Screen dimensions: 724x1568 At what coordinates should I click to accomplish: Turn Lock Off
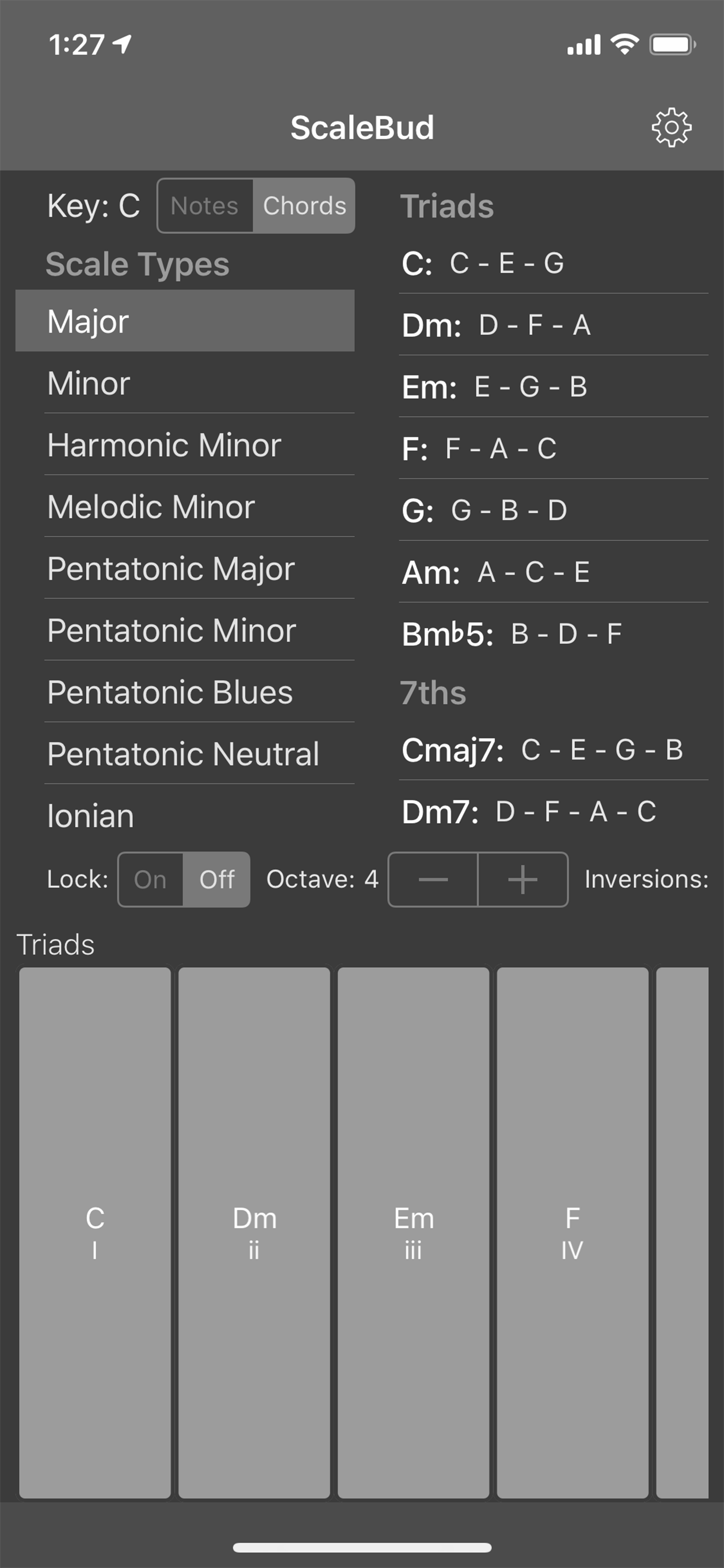(217, 879)
